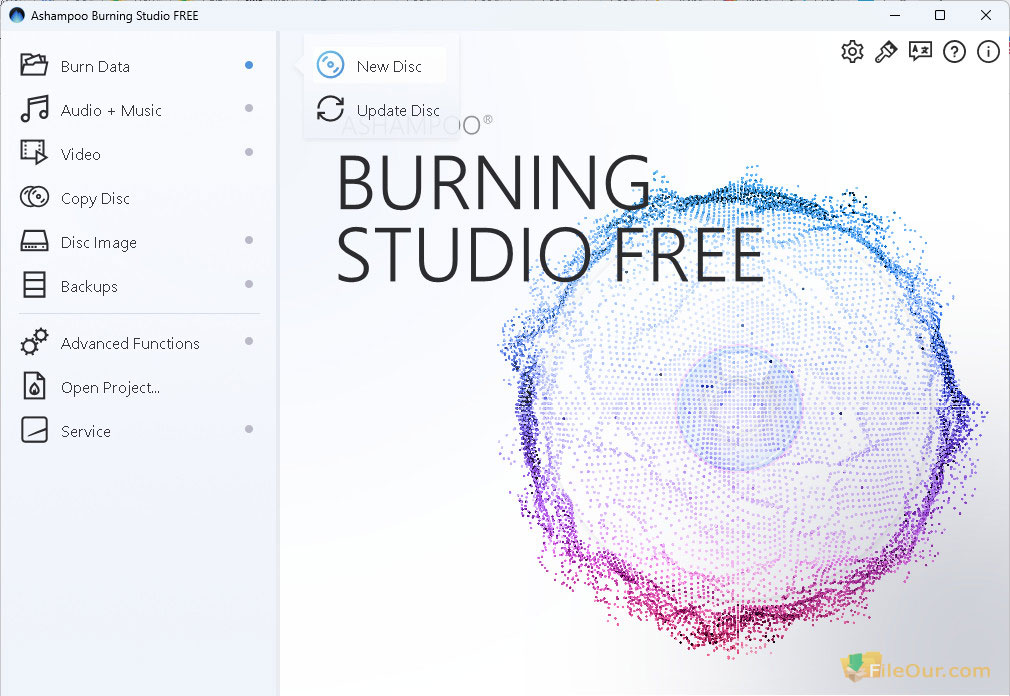Click the blue dot beside Burn Data
Screen dimensions: 1010x696
(x=249, y=65)
